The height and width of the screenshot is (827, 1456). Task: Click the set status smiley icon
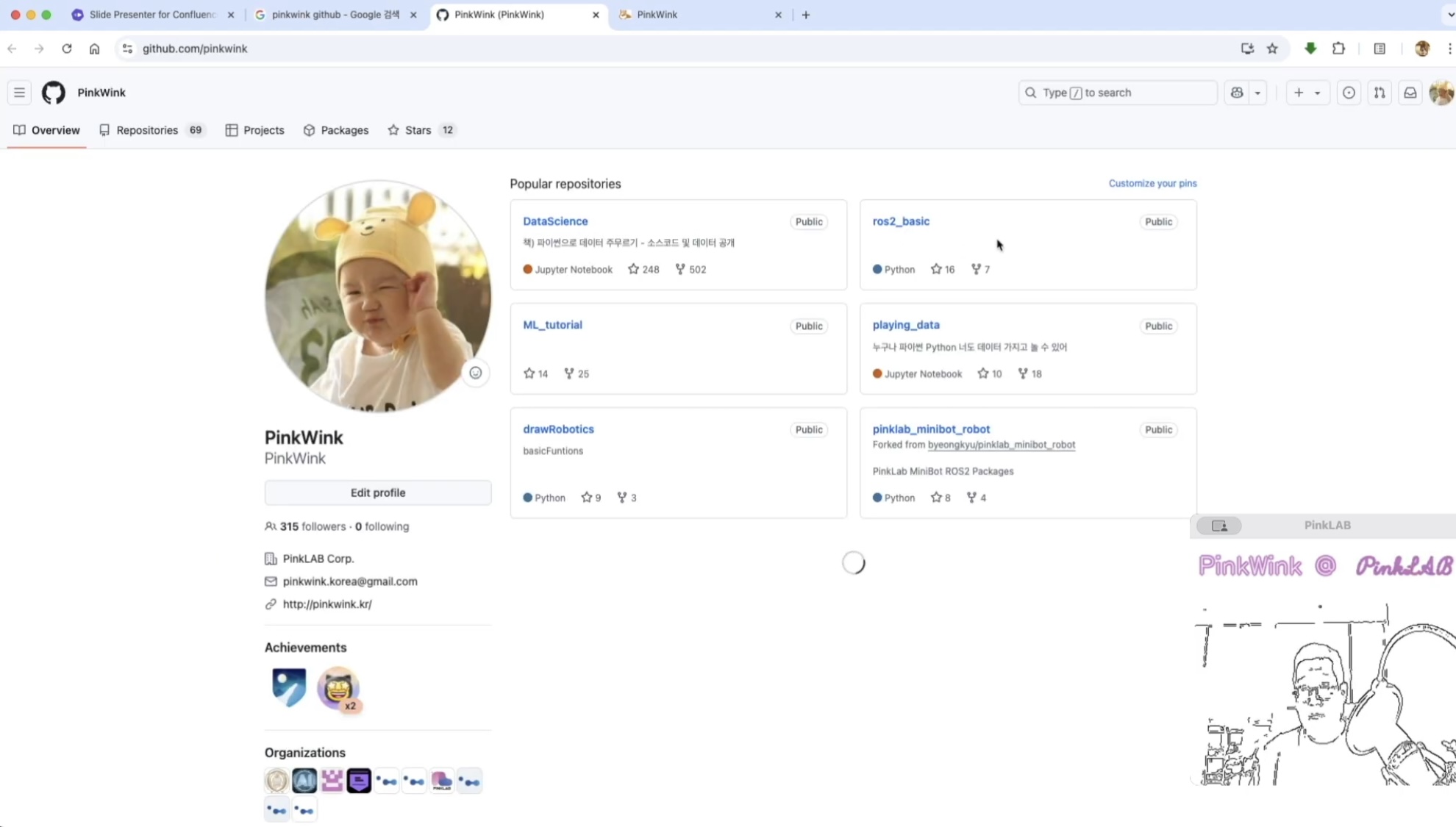click(476, 373)
